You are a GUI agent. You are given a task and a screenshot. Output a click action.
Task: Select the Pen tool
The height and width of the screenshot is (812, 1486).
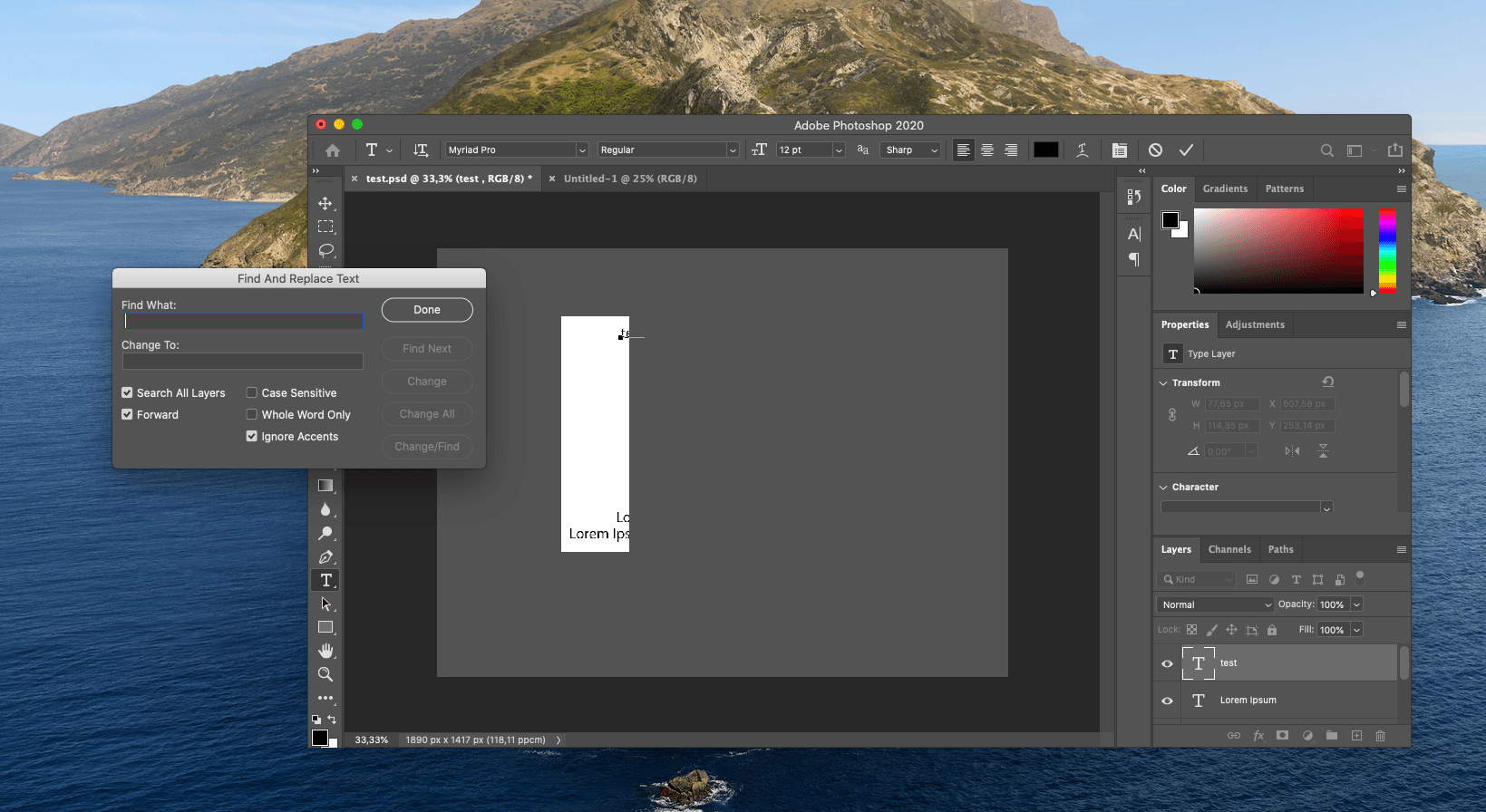[x=325, y=556]
